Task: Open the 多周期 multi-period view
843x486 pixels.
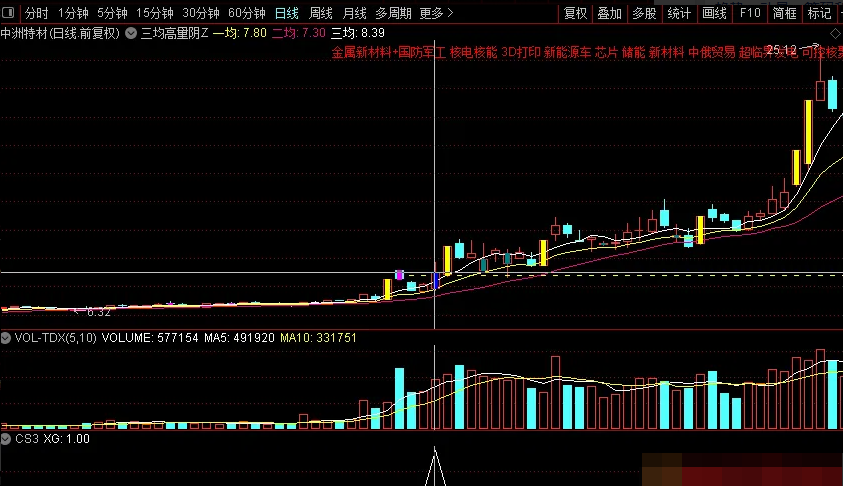Action: tap(393, 13)
